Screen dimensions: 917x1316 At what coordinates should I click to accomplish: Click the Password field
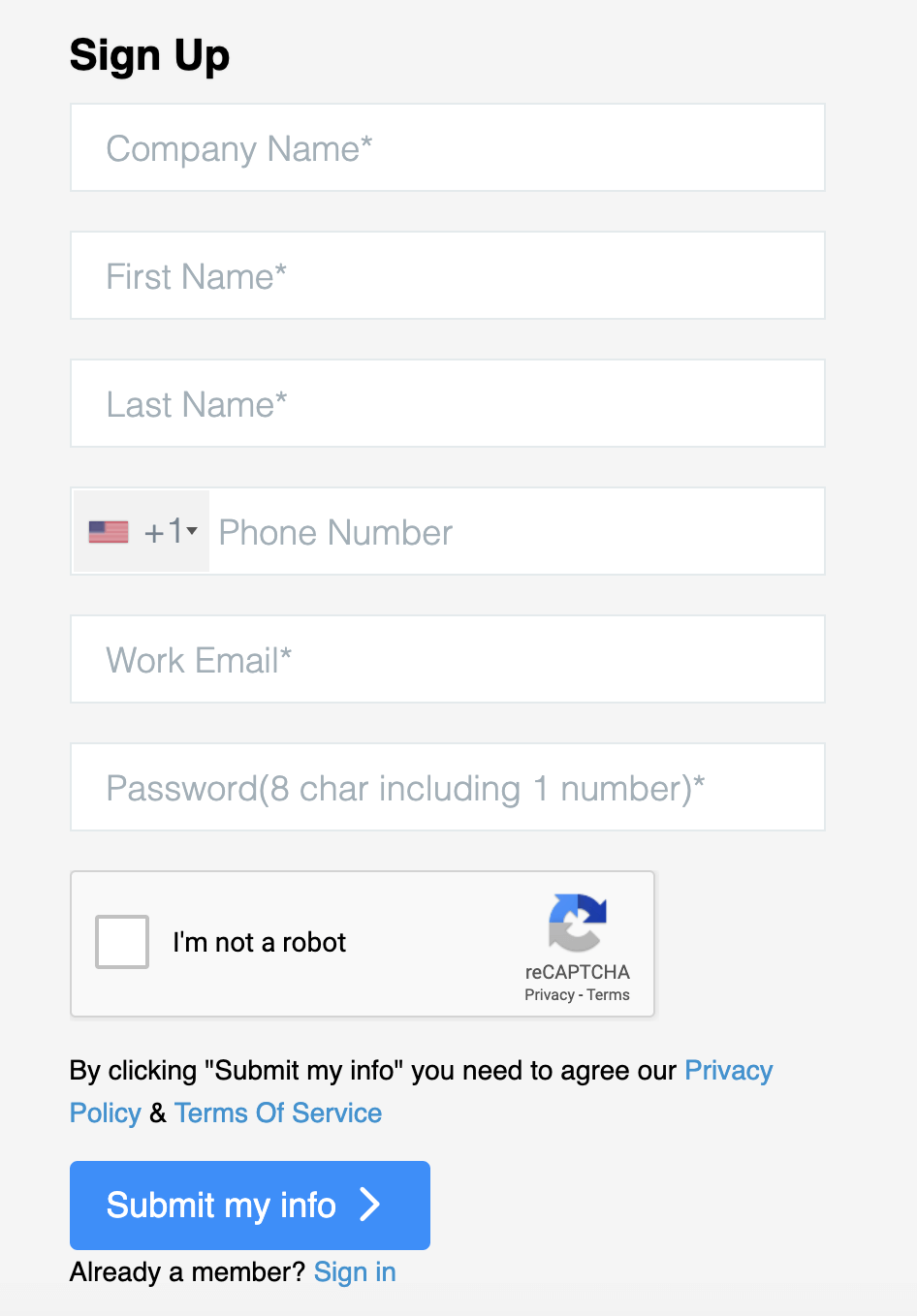[x=448, y=787]
